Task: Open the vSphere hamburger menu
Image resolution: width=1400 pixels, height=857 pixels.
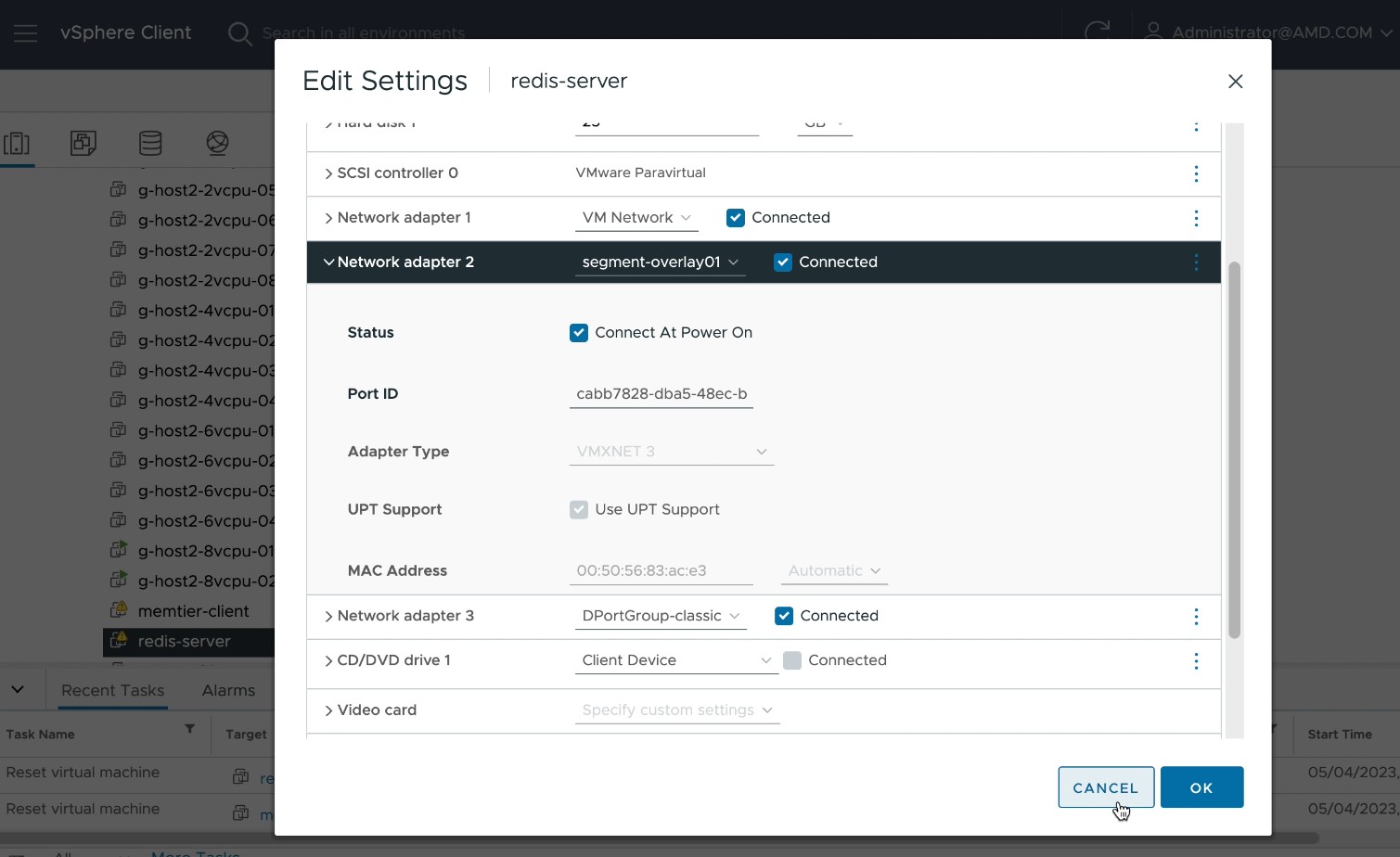Action: (25, 33)
